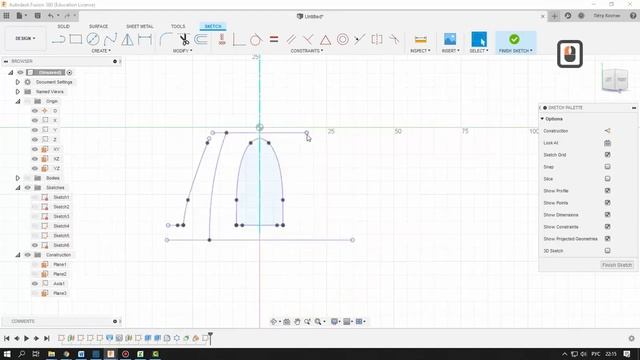
Task: Click the green Finish Sketch checkmark
Action: 514,39
